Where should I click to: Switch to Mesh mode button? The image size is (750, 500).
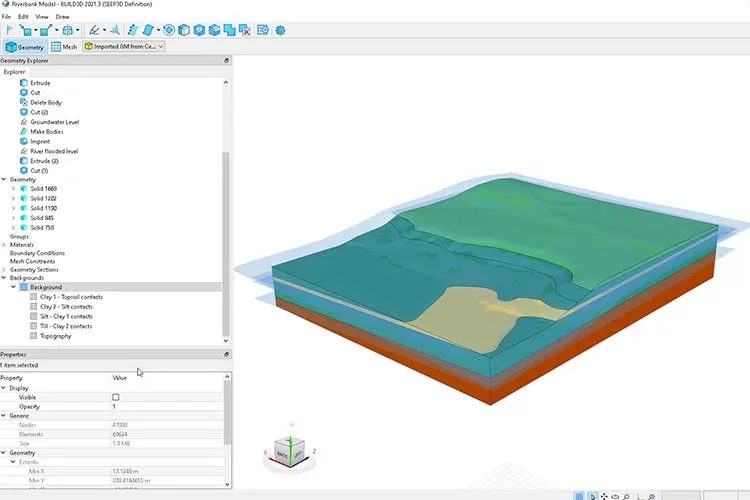pos(64,46)
